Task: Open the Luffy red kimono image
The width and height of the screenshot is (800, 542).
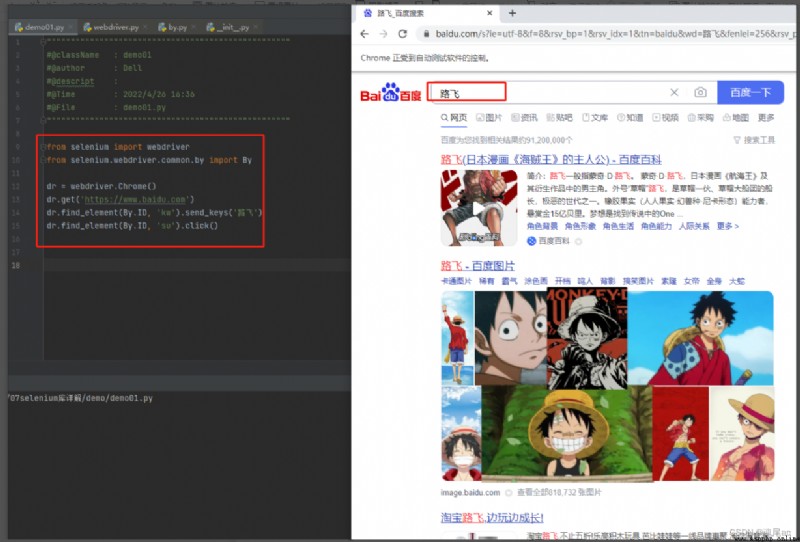Action: [x=701, y=338]
